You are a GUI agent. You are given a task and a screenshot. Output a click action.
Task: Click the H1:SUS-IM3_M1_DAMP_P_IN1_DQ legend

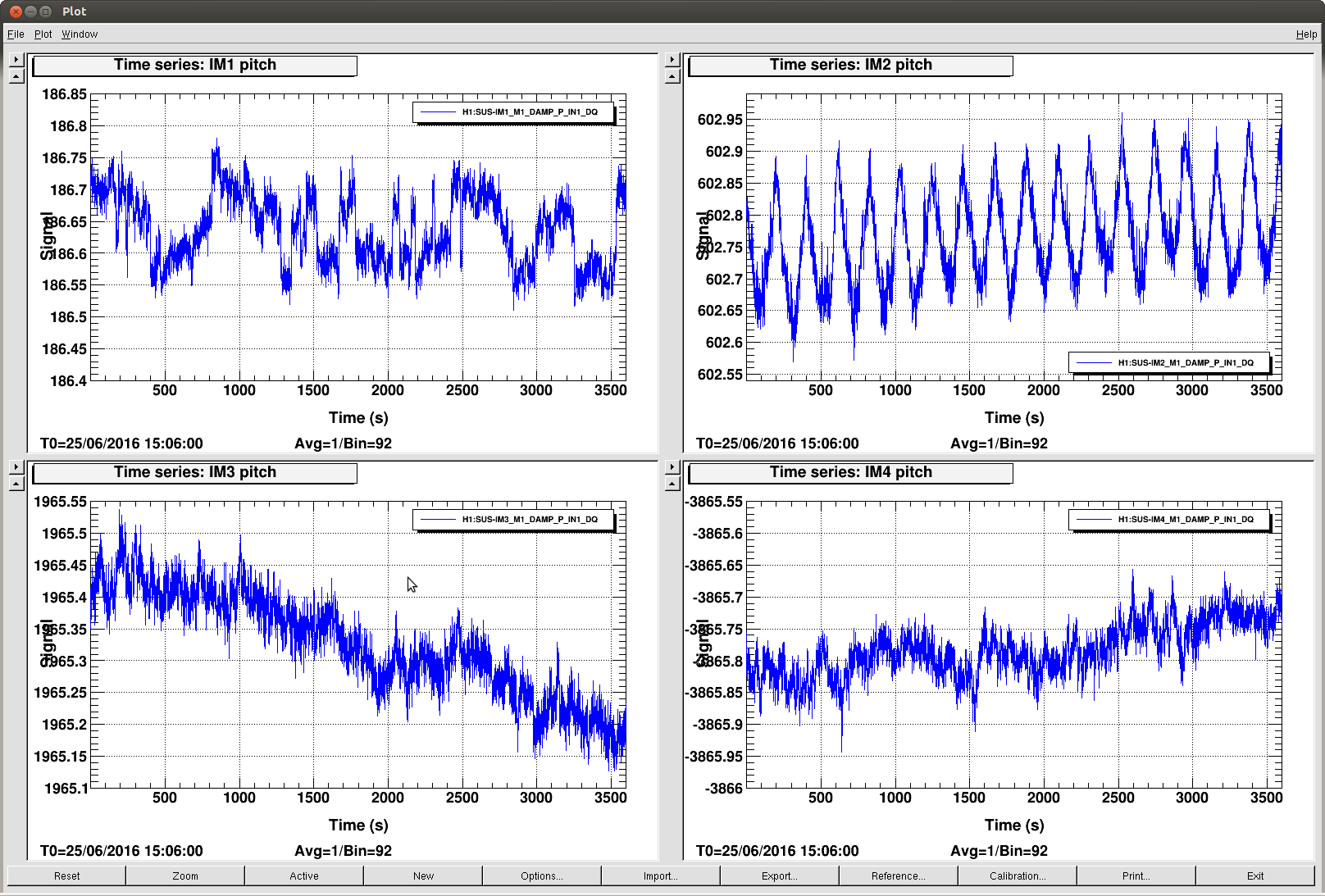[513, 520]
